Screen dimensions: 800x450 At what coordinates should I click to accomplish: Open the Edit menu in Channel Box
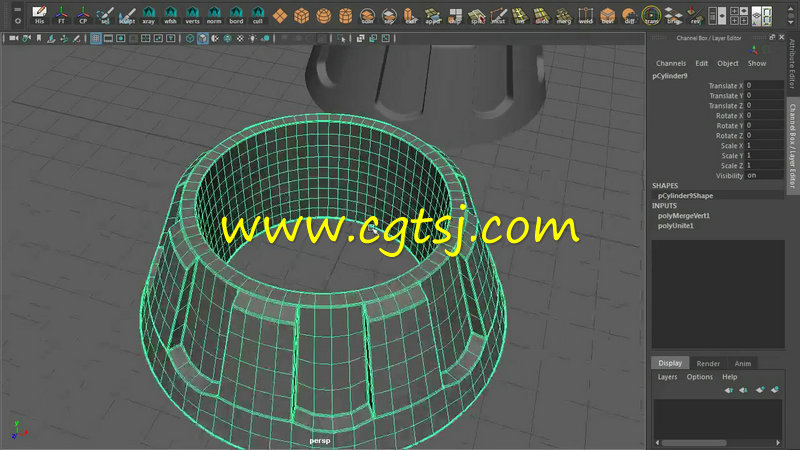(702, 63)
